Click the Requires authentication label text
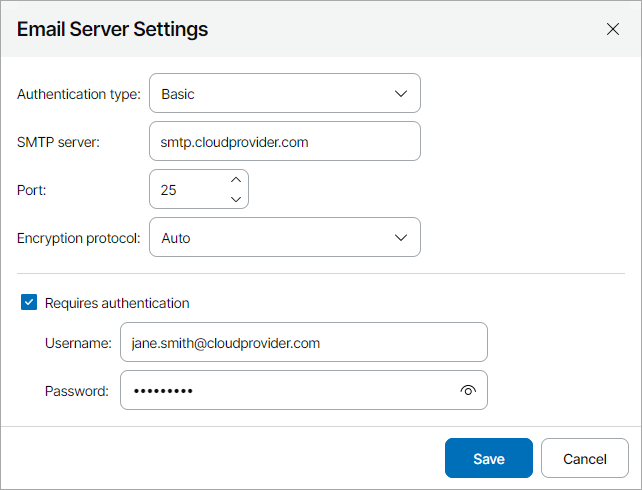642x490 pixels. click(x=117, y=303)
